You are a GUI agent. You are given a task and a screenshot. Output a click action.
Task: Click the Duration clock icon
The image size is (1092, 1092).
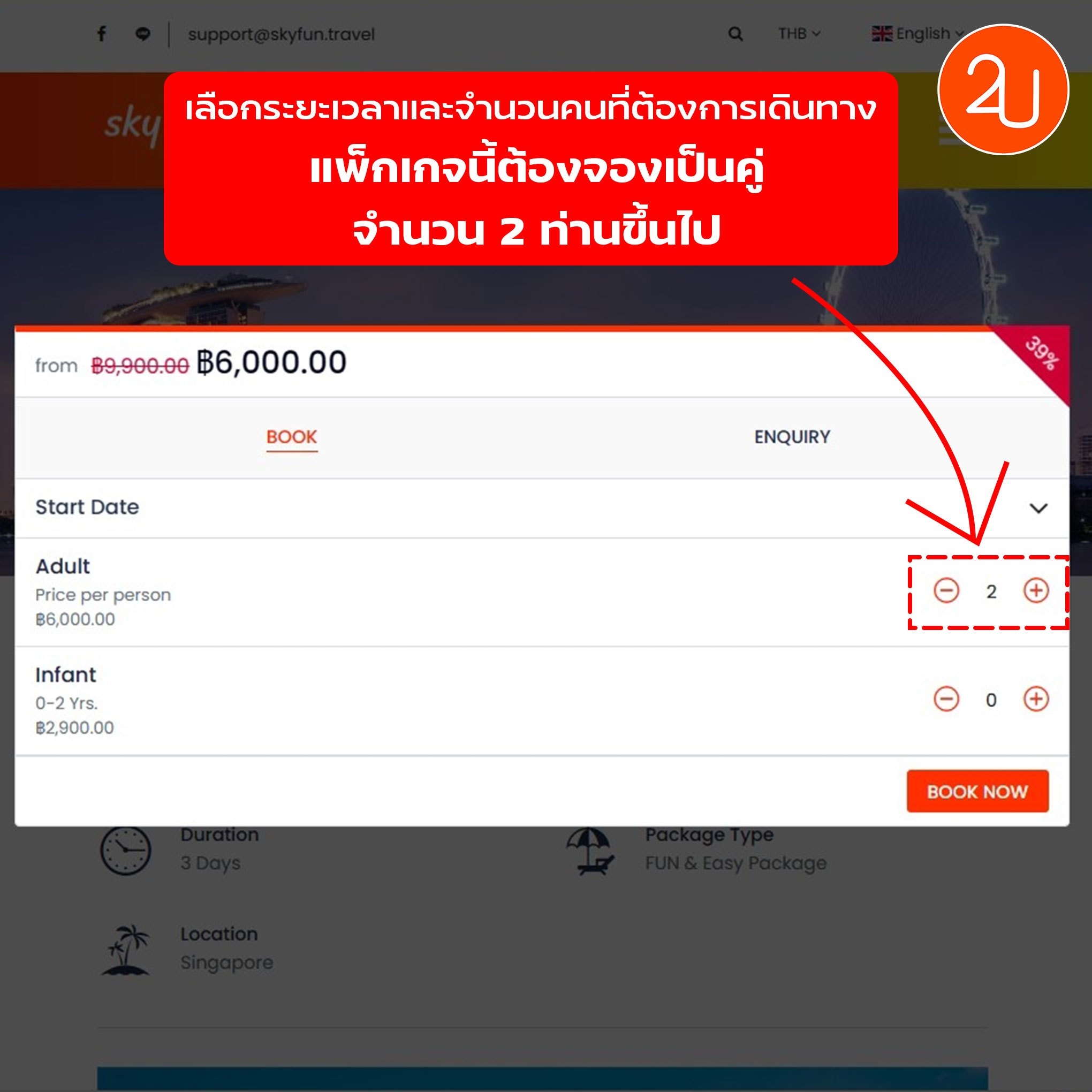pos(125,851)
